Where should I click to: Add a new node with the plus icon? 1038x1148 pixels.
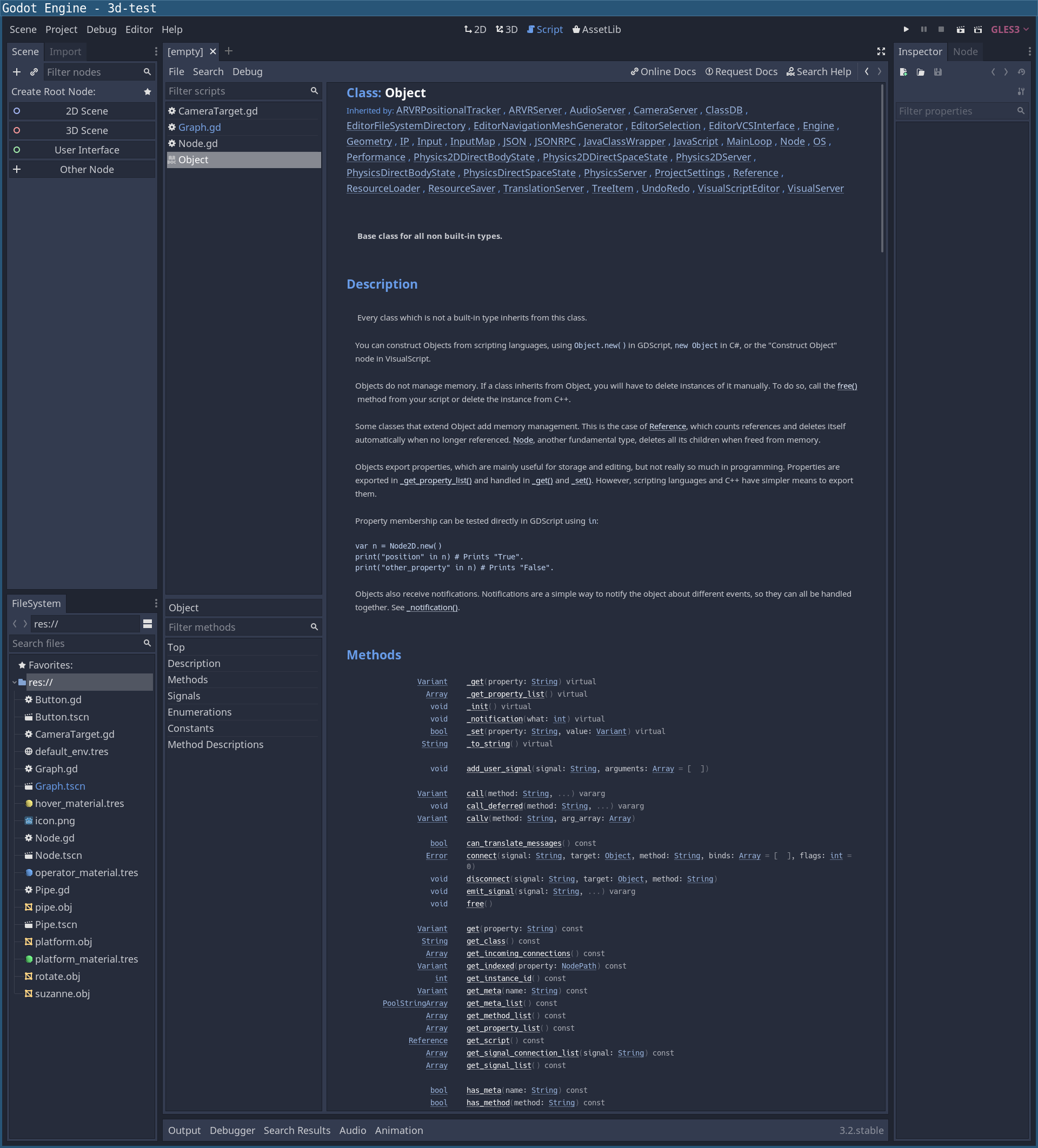pos(17,72)
